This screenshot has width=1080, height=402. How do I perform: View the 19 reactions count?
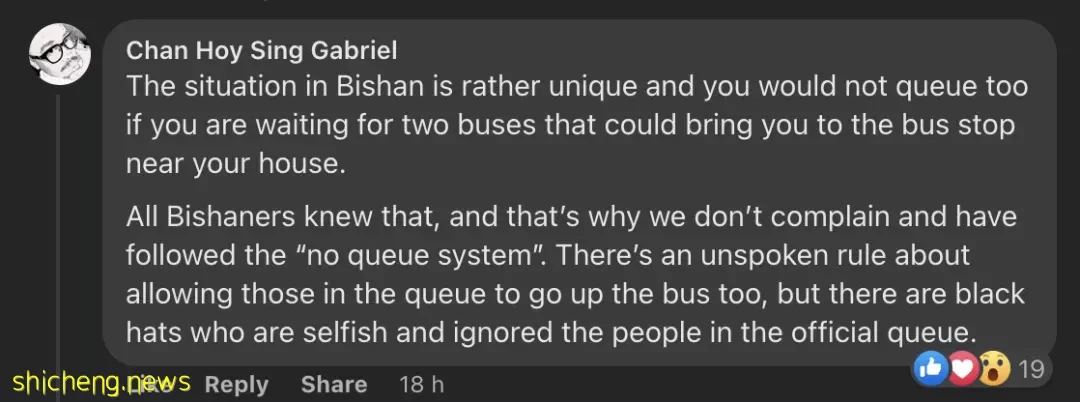pyautogui.click(x=1031, y=370)
